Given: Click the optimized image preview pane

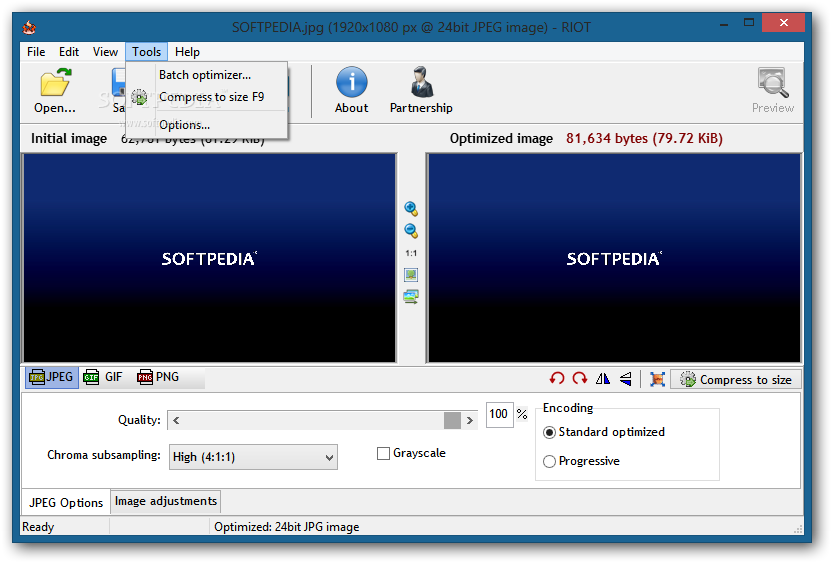Looking at the screenshot, I should coord(614,258).
